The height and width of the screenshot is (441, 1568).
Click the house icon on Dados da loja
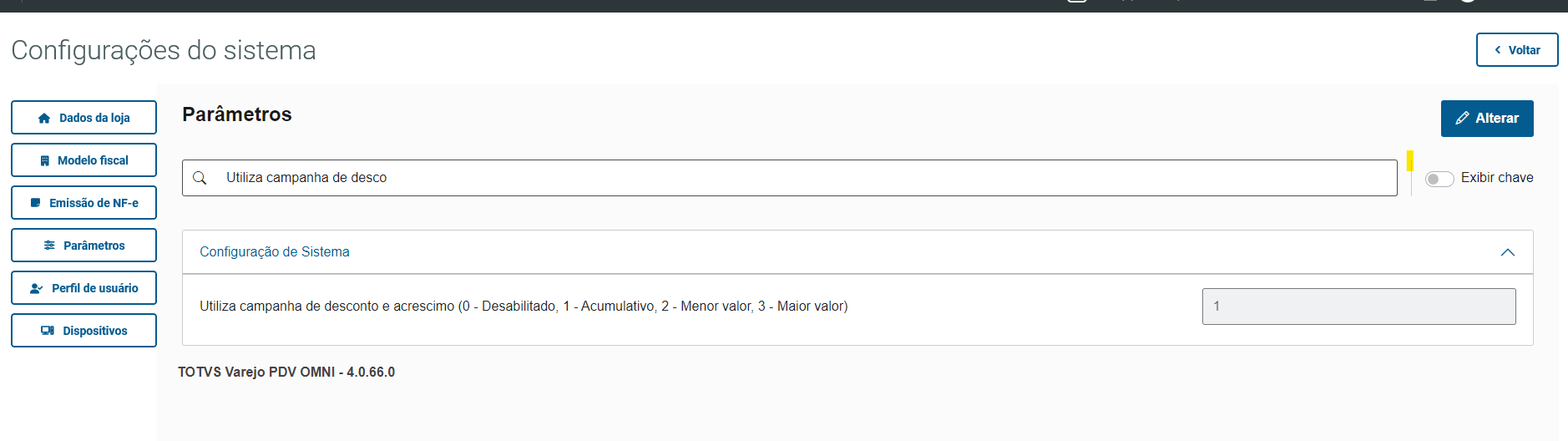44,119
